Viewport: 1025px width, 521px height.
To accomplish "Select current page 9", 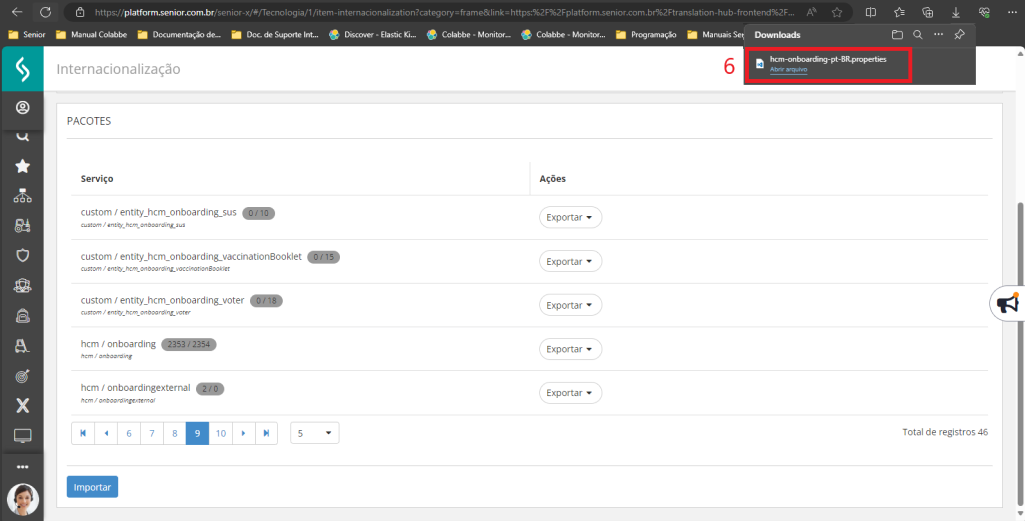I will [197, 433].
